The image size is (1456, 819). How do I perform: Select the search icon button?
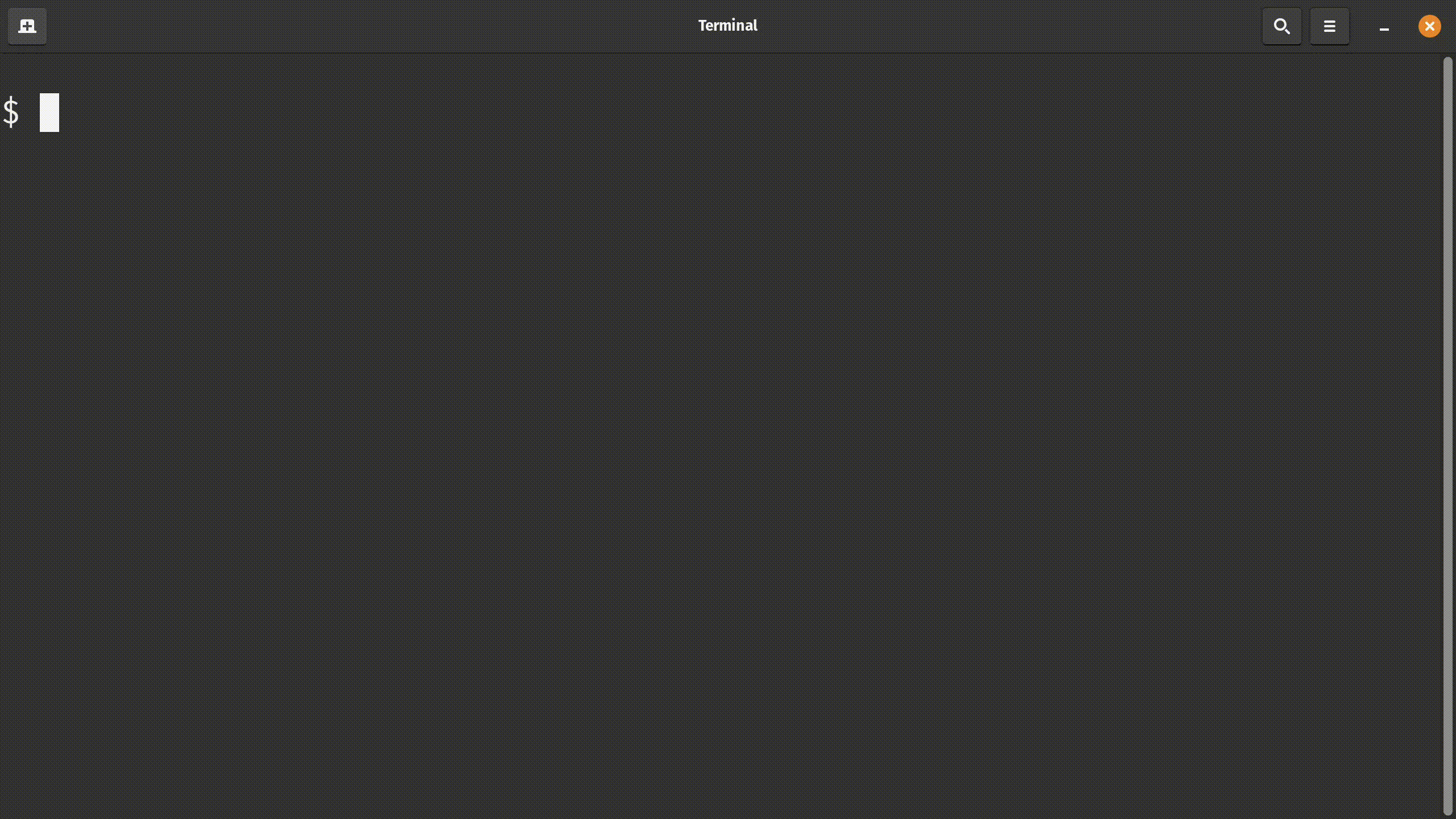click(1281, 25)
